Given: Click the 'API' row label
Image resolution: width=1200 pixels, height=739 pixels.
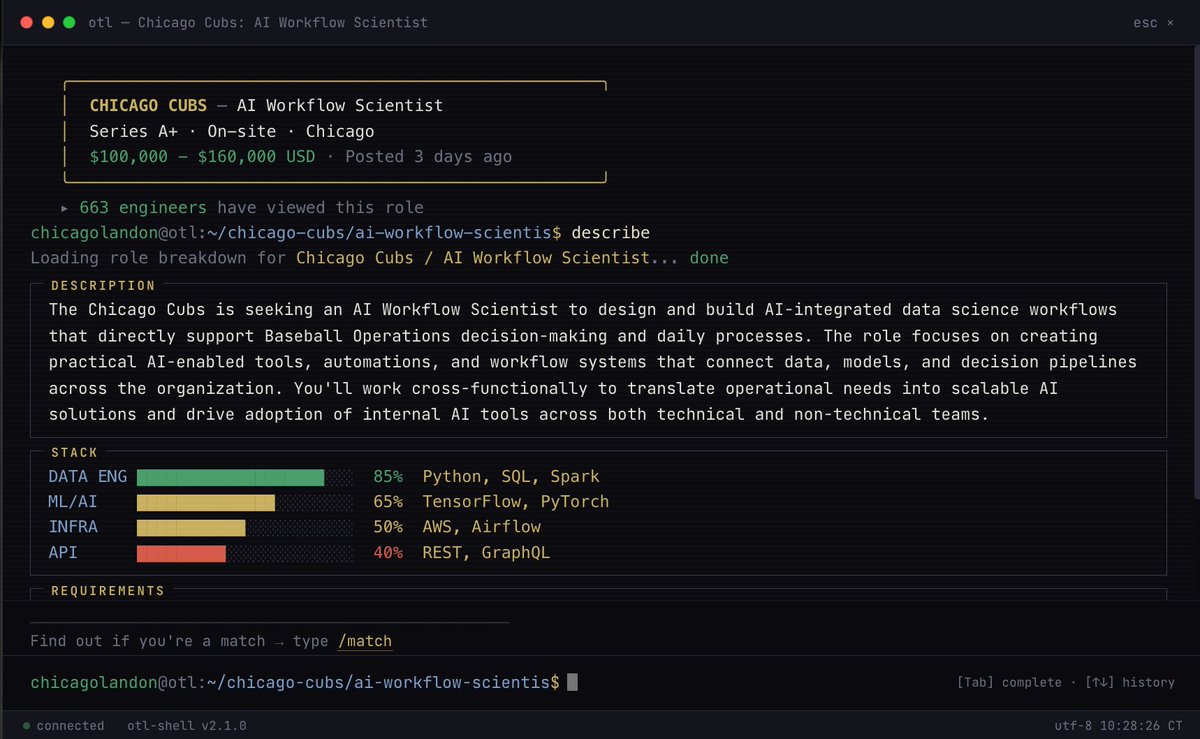Looking at the screenshot, I should [x=63, y=553].
